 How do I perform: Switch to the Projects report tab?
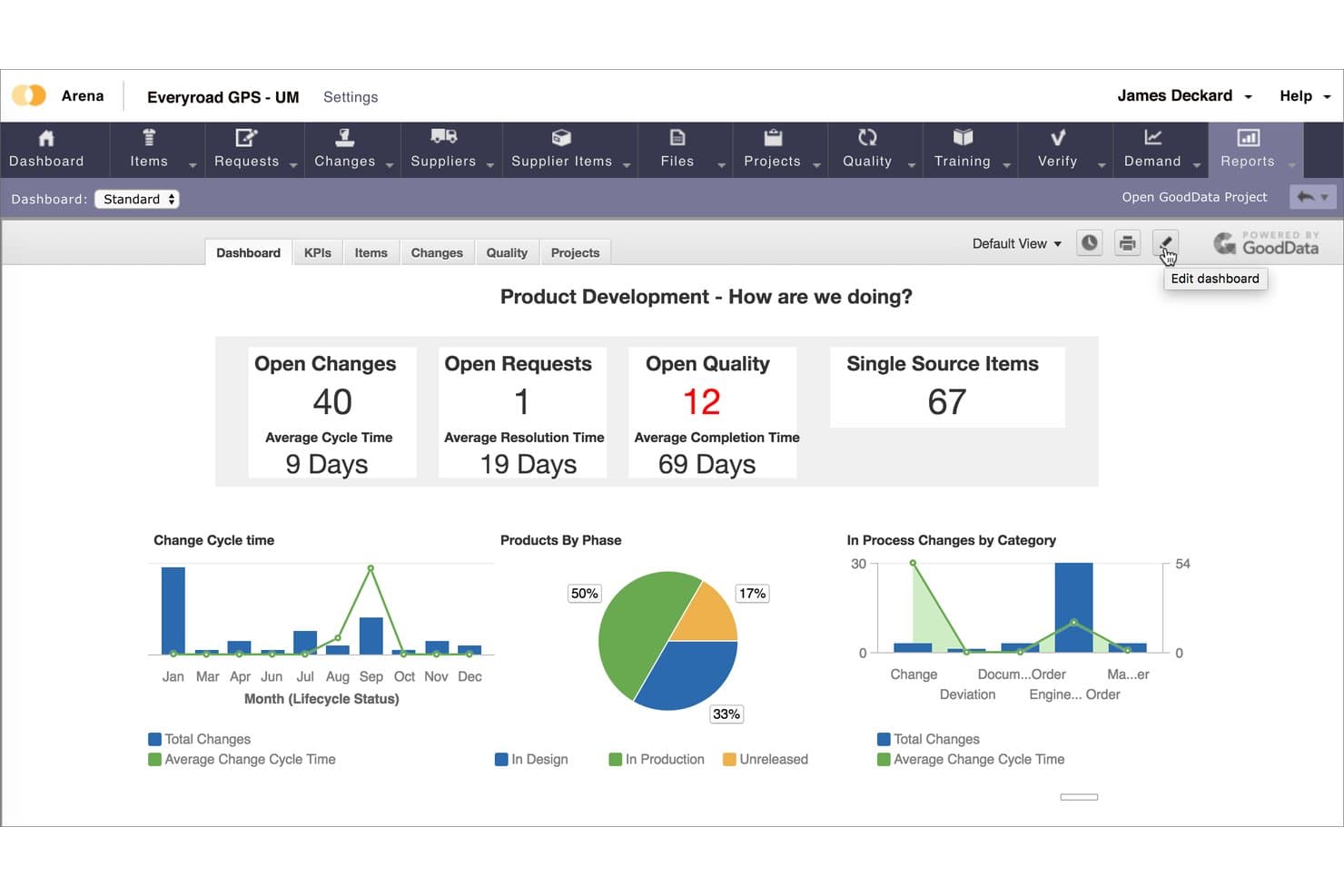tap(575, 252)
